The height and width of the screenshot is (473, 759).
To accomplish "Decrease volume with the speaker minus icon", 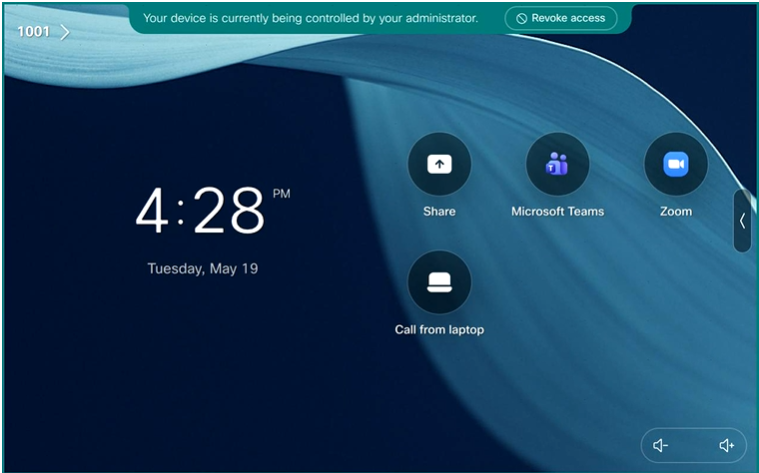I will point(661,445).
